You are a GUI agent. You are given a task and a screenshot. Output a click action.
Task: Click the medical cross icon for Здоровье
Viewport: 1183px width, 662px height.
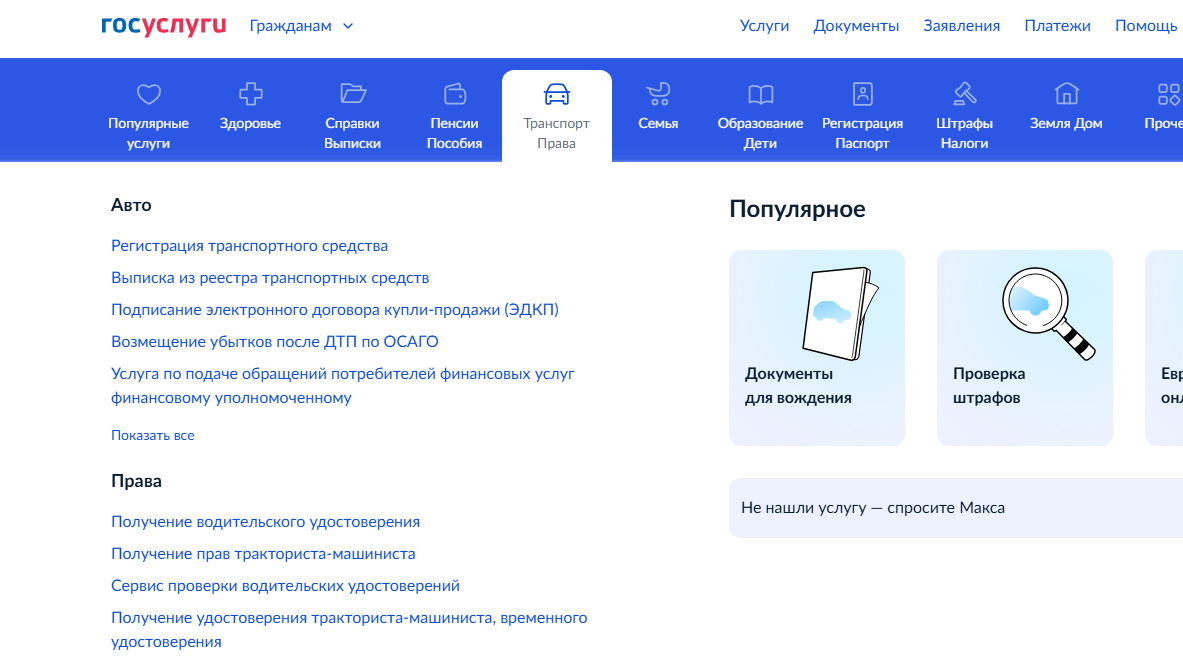250,94
